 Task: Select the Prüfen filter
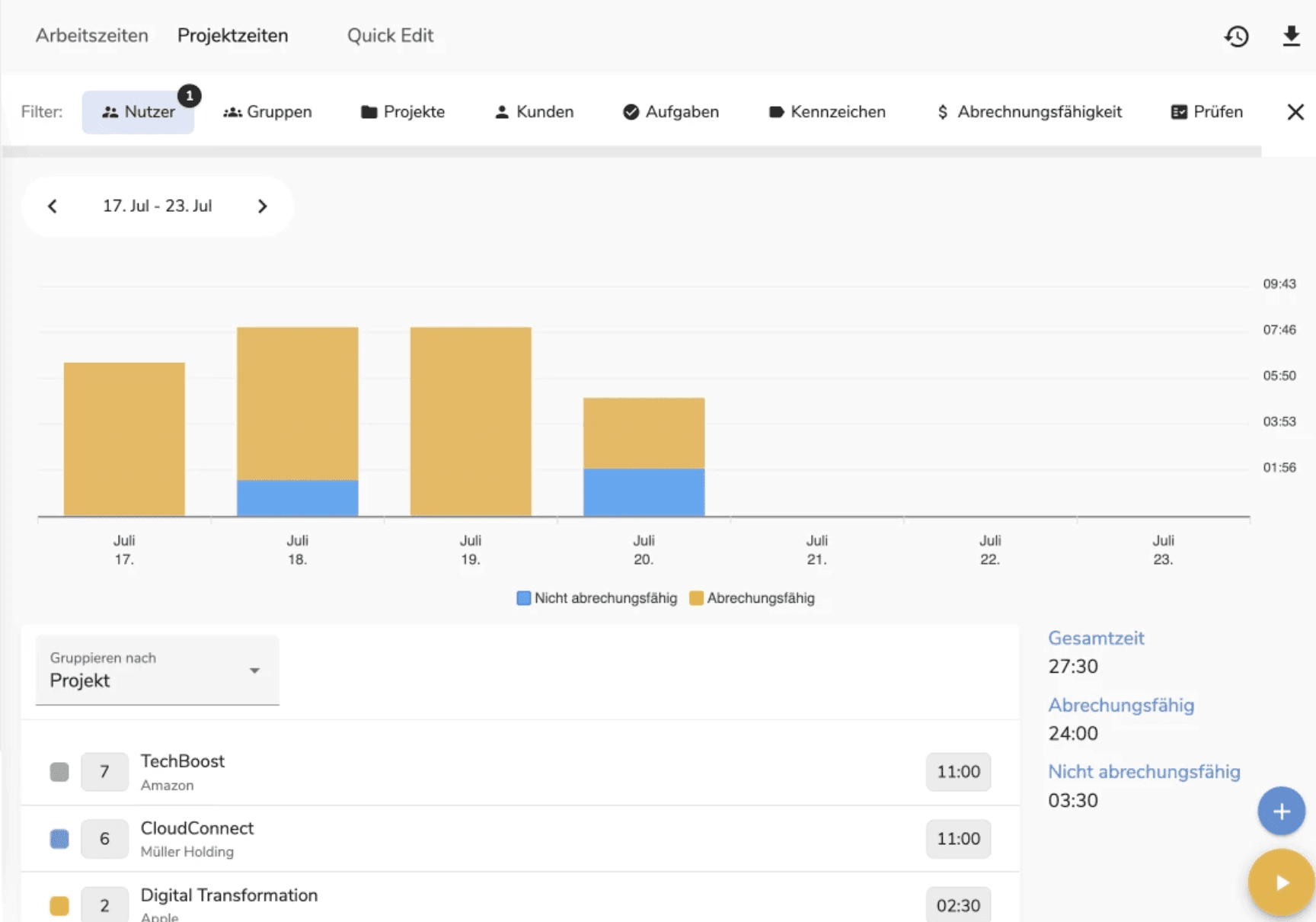(1206, 112)
